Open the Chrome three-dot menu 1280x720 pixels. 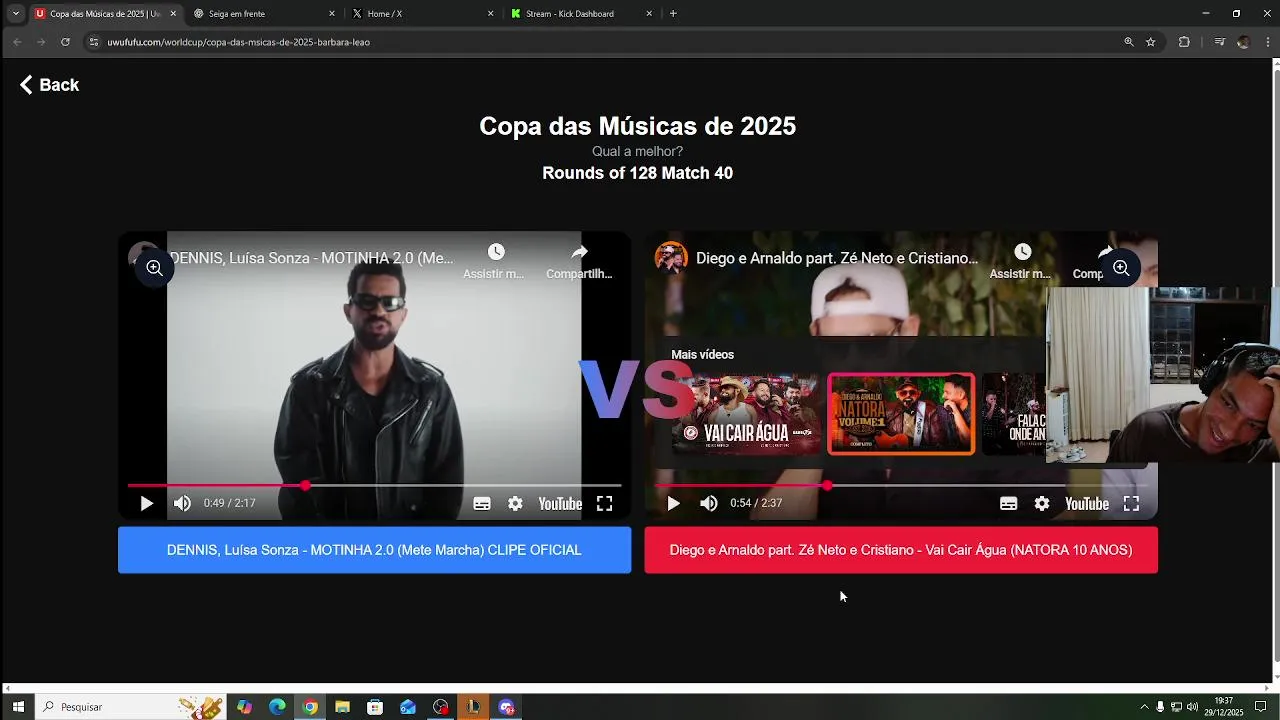[x=1268, y=42]
